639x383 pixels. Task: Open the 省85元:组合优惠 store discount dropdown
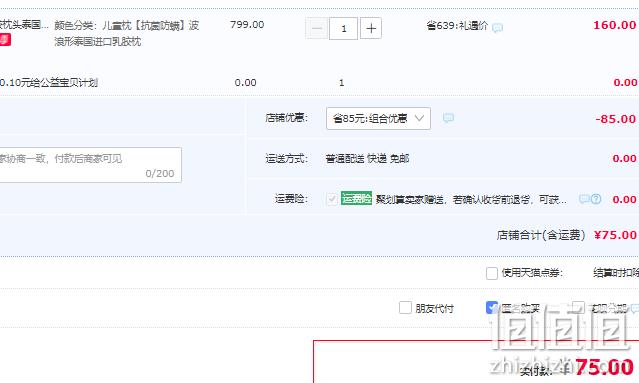click(378, 119)
